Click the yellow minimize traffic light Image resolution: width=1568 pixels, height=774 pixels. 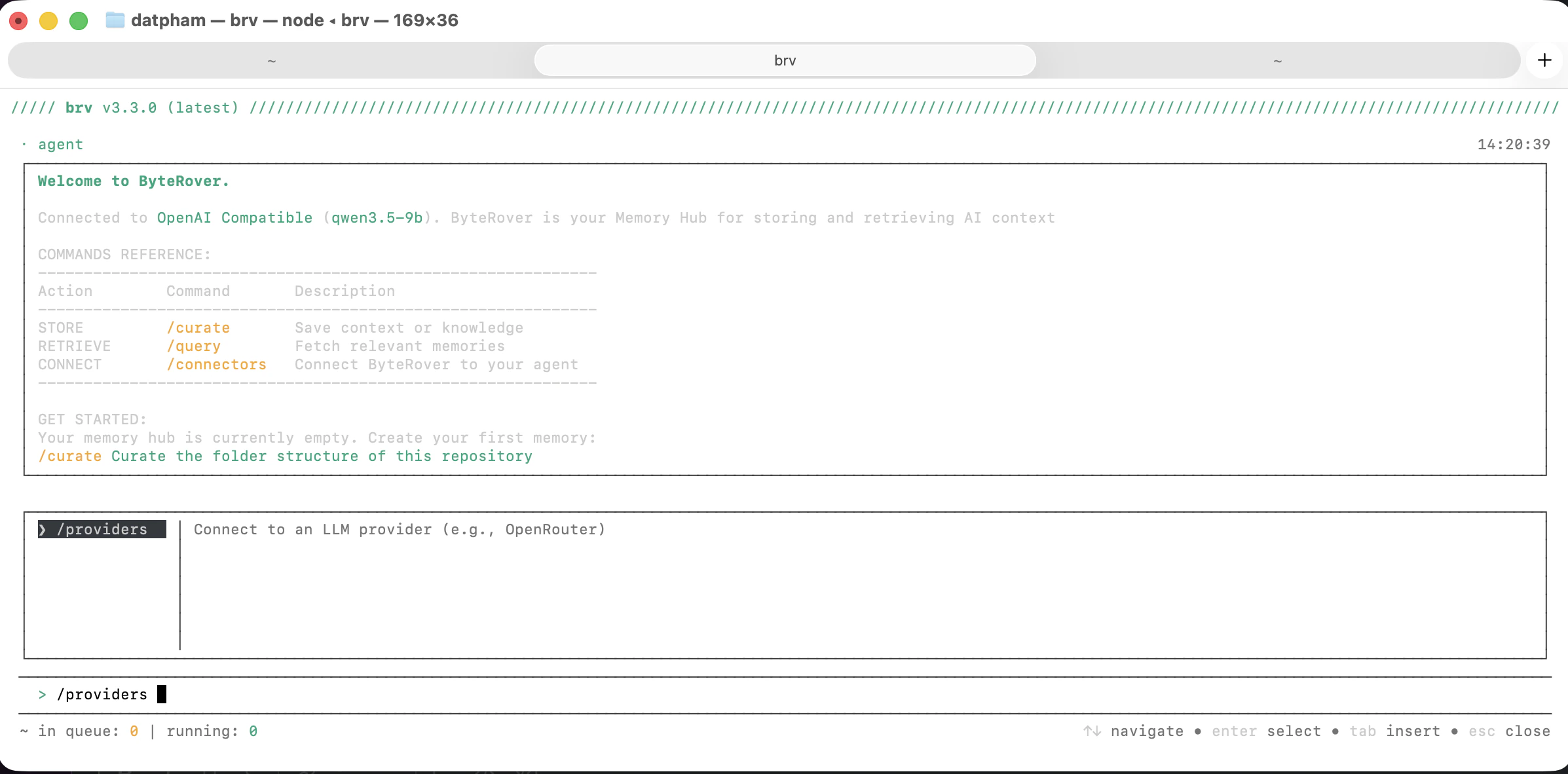48,21
